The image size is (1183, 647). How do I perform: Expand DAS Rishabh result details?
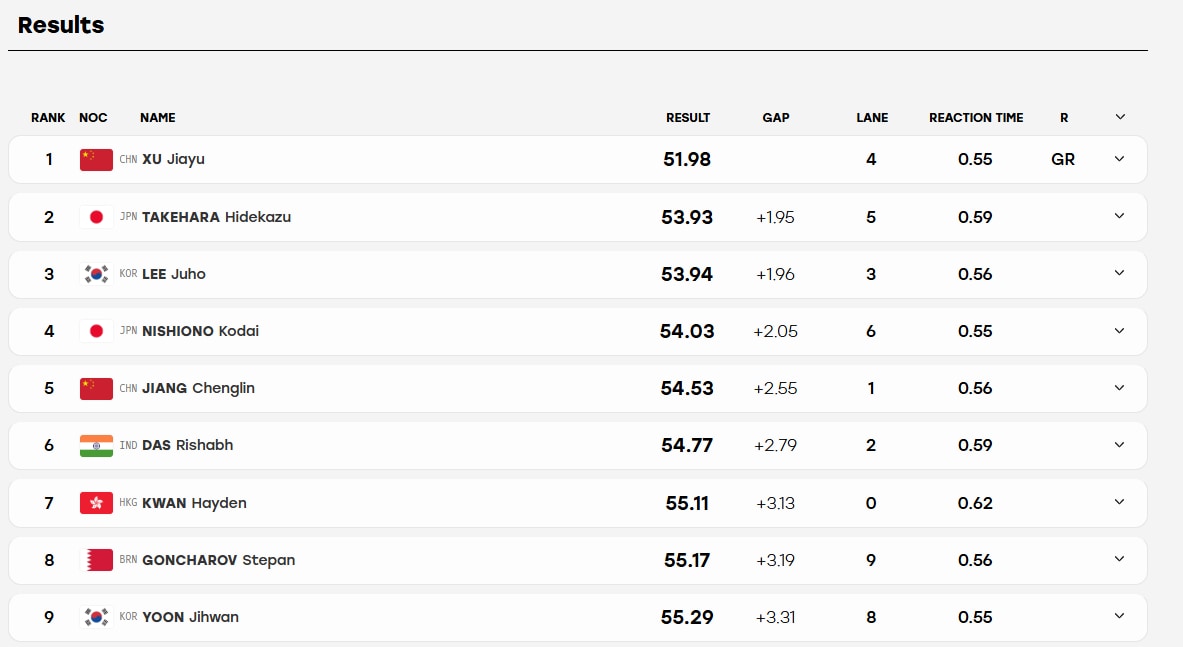[1120, 445]
